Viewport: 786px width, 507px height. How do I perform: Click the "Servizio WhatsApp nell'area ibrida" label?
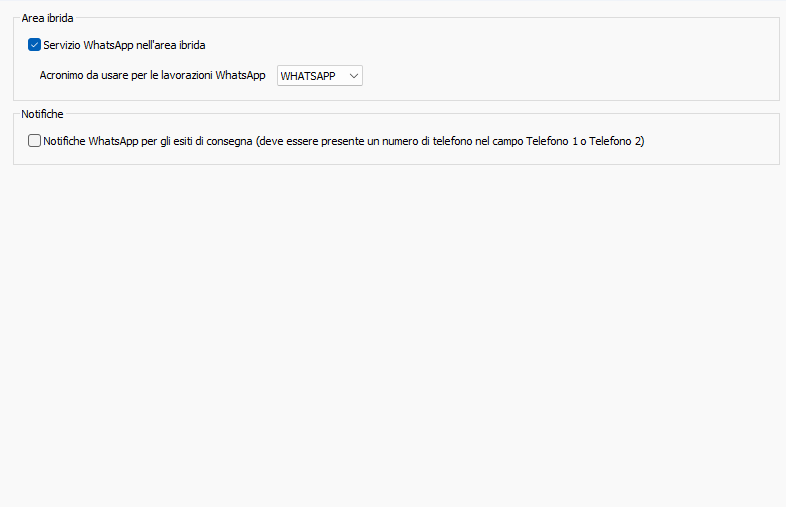(124, 45)
